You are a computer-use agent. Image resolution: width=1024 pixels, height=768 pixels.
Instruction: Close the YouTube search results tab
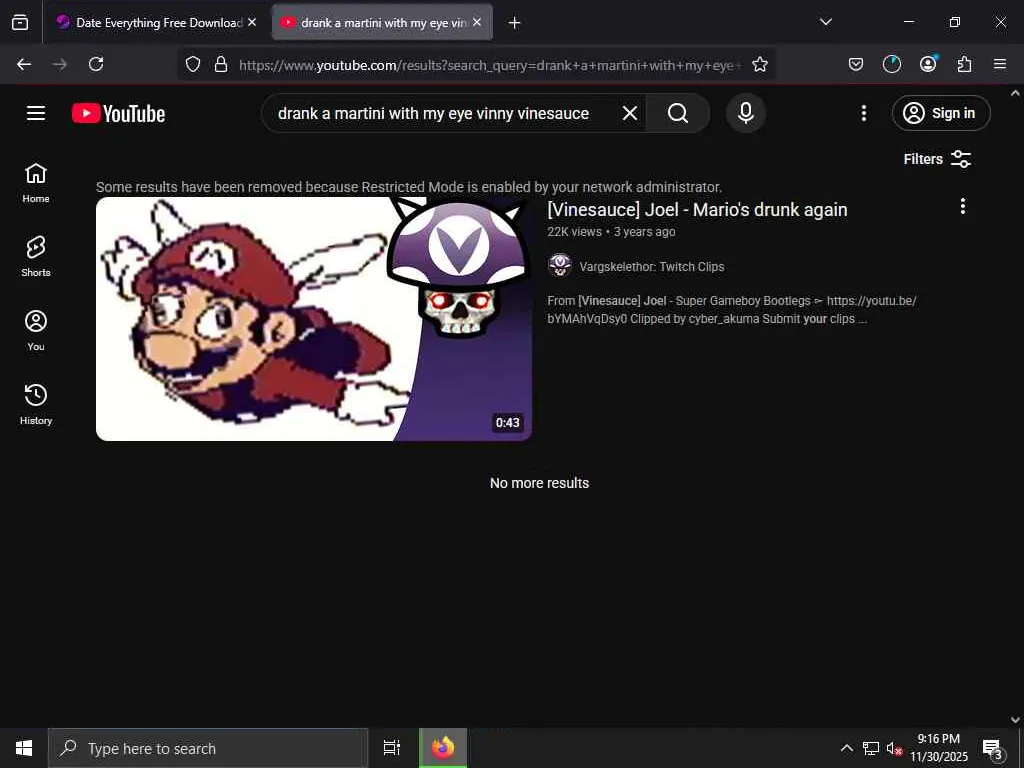coord(477,22)
